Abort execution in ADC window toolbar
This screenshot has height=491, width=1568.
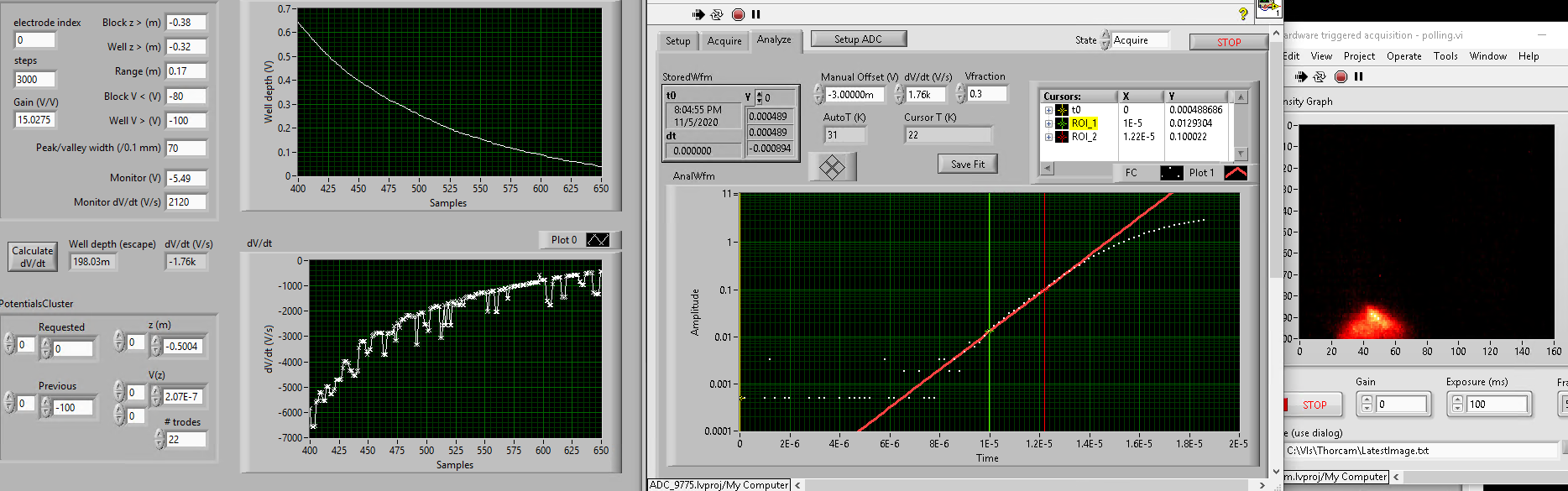[x=738, y=14]
